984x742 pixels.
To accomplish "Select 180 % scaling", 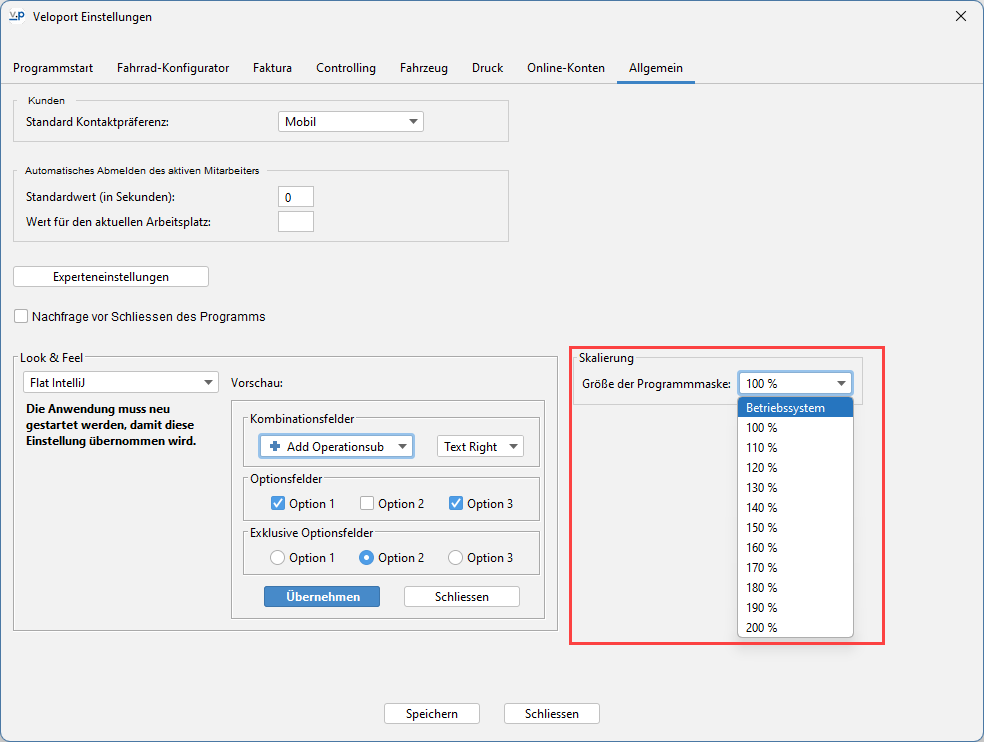I will 795,588.
